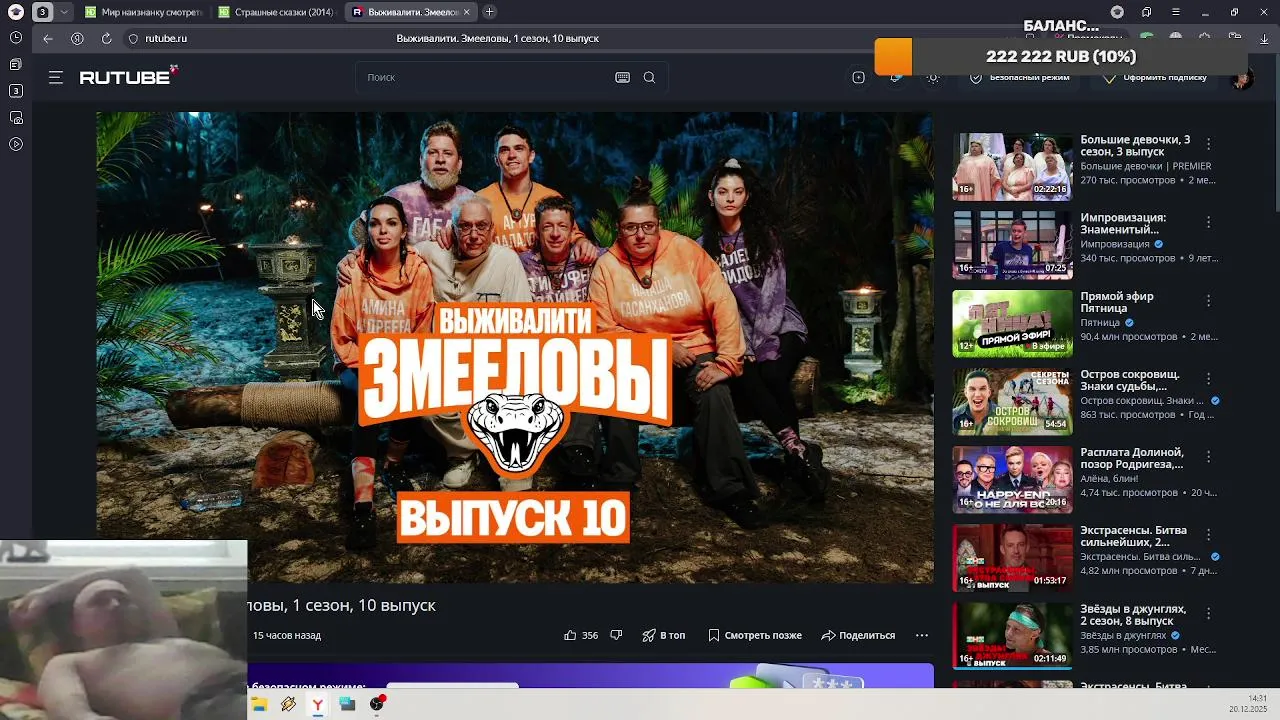Open OBS Studio from the taskbar
Image resolution: width=1280 pixels, height=720 pixels.
pyautogui.click(x=377, y=704)
